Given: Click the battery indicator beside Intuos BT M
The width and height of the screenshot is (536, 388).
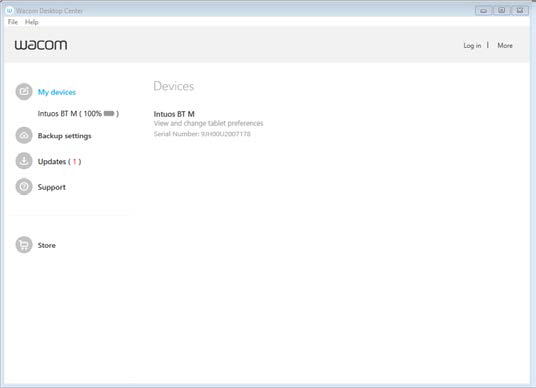Looking at the screenshot, I should (x=109, y=113).
